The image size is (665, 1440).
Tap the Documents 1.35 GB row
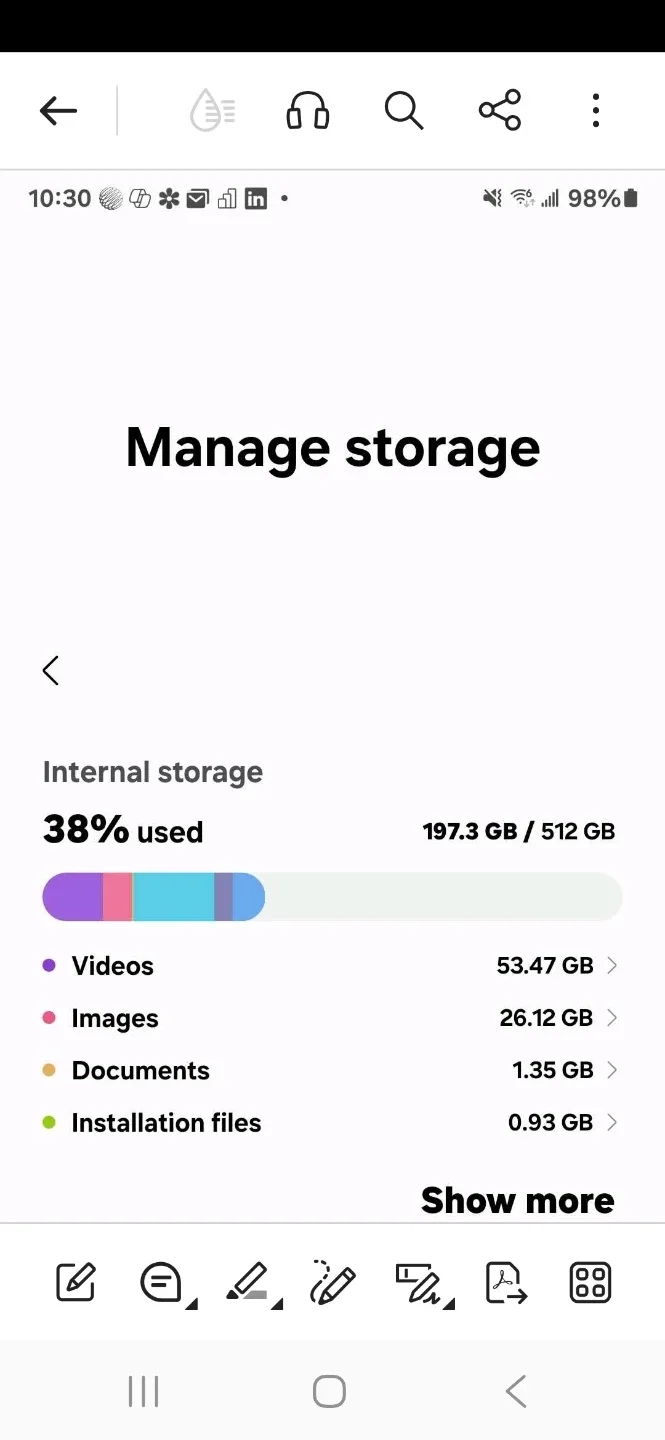pos(330,1070)
